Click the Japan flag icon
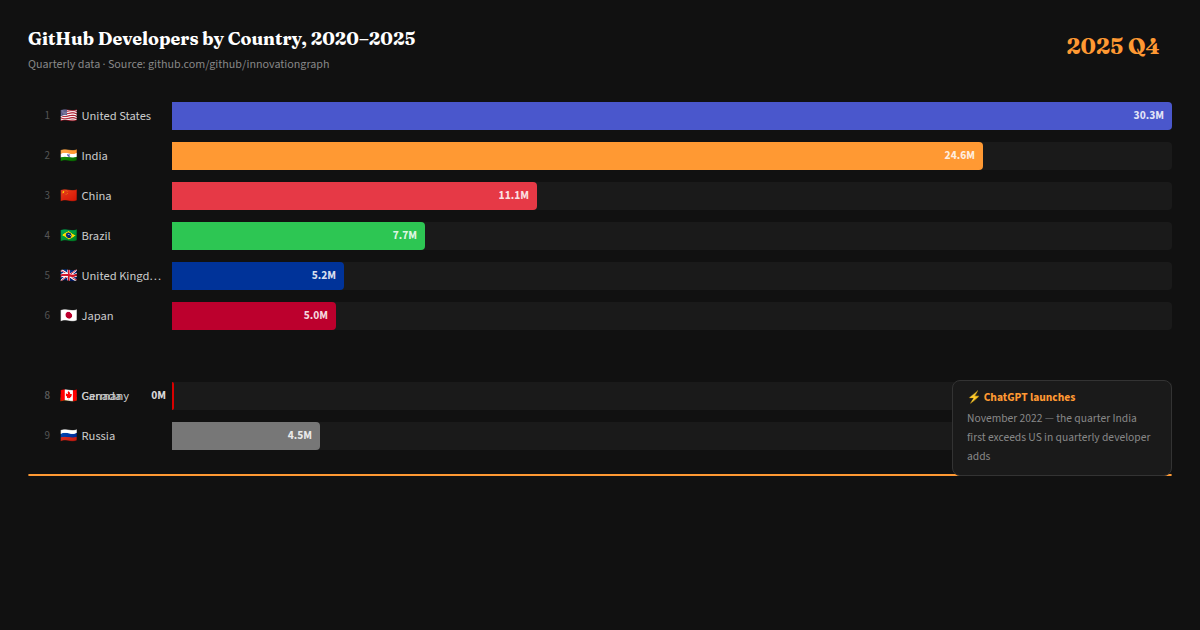 point(68,316)
